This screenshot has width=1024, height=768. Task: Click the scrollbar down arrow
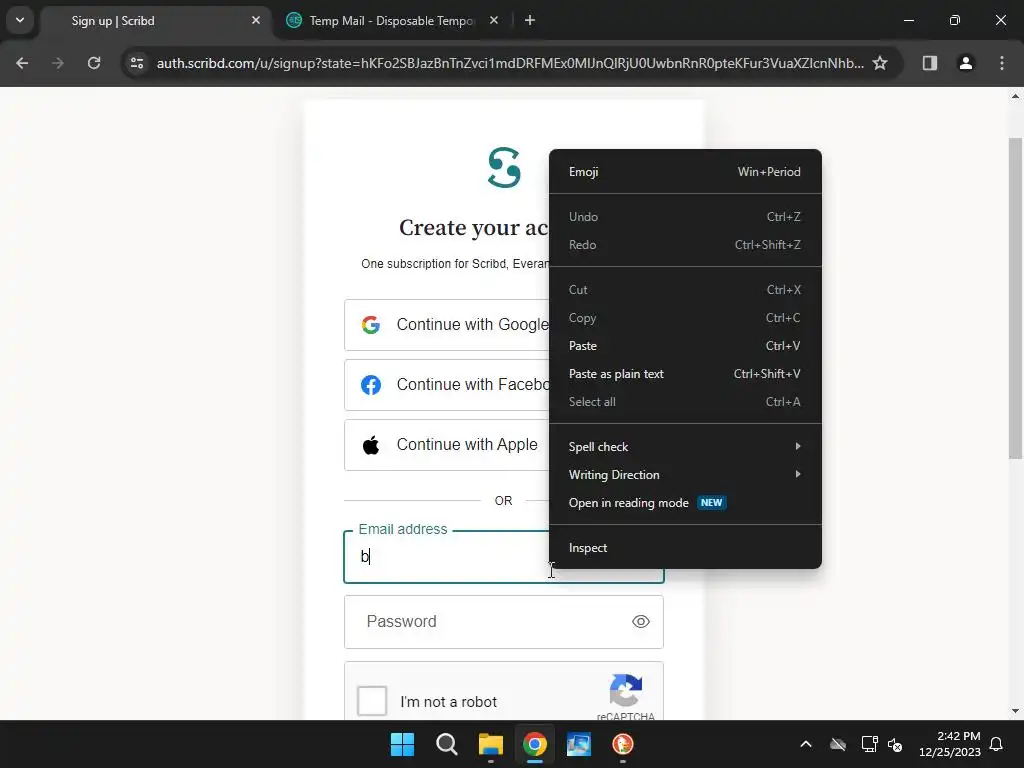click(x=1016, y=711)
